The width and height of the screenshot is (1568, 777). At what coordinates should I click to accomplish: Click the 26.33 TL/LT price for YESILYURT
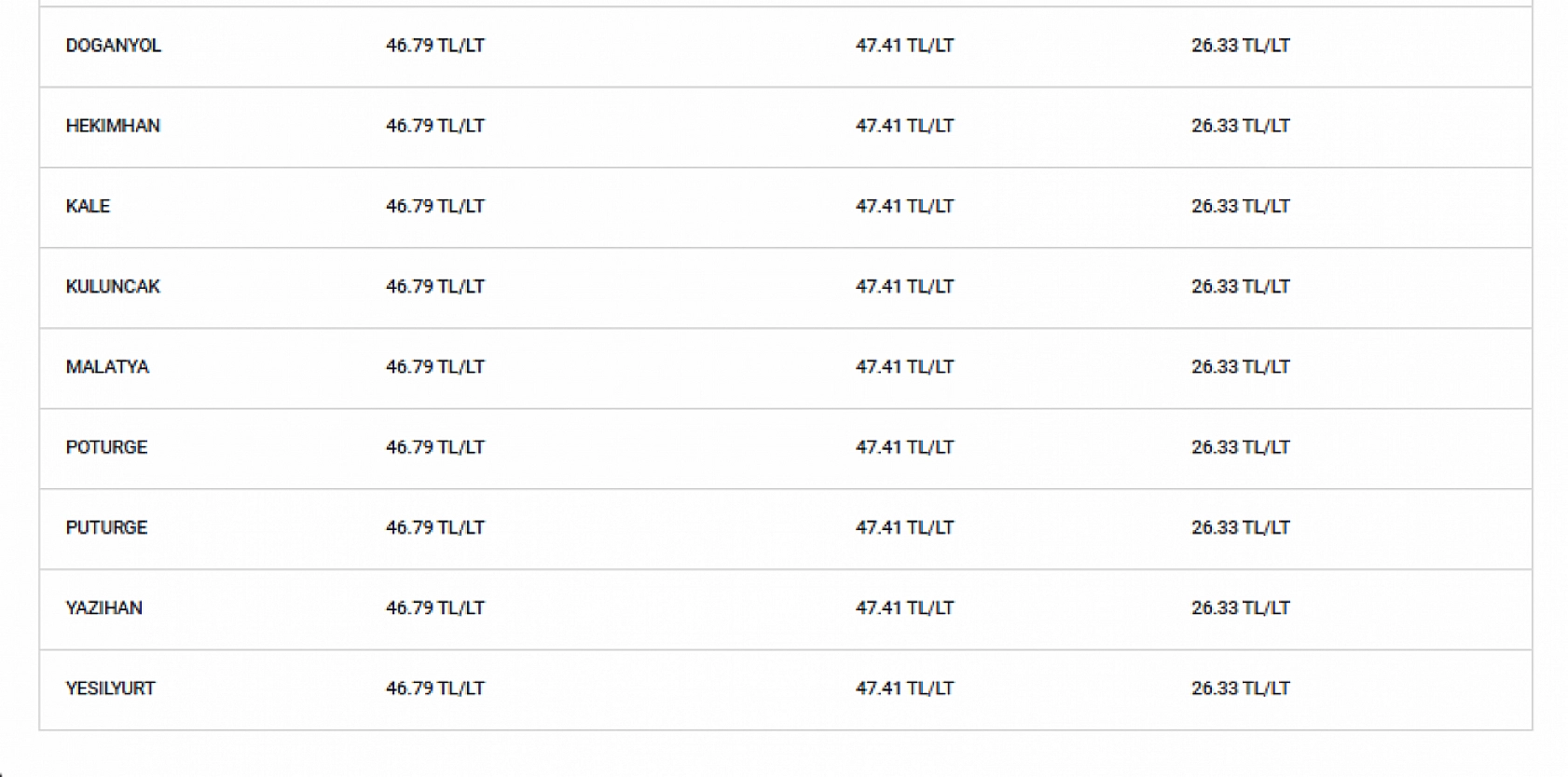[1240, 688]
